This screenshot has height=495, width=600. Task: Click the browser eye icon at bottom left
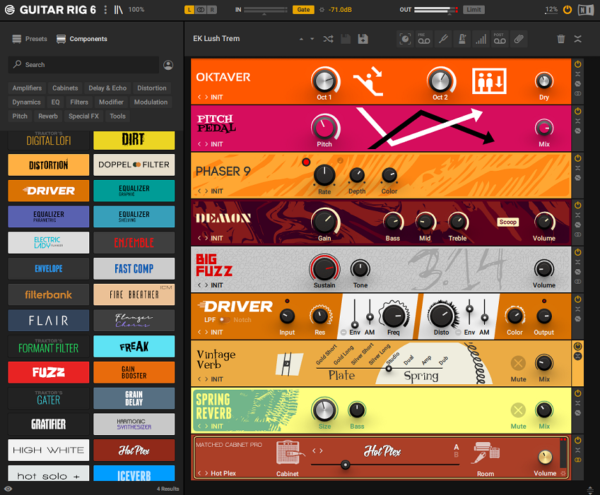point(8,488)
